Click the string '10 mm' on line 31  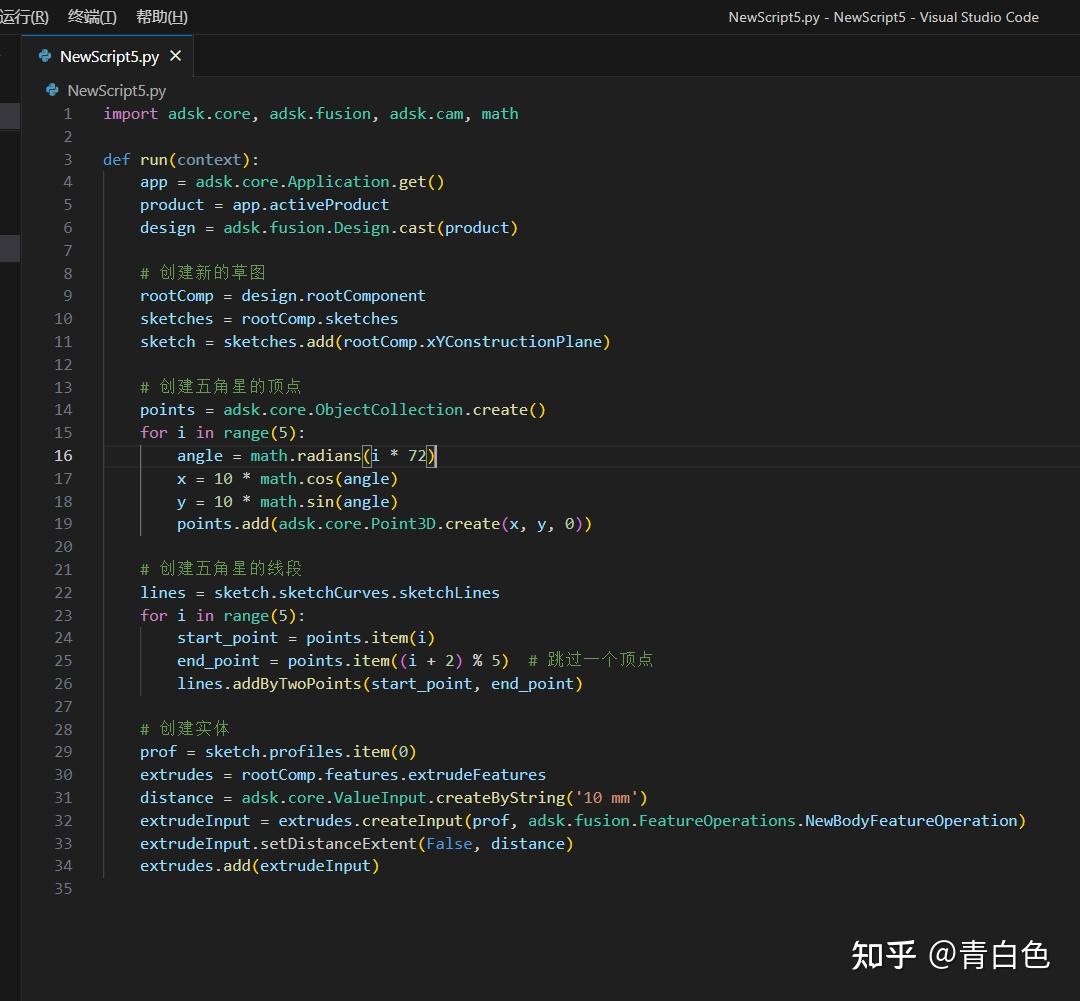tap(607, 797)
